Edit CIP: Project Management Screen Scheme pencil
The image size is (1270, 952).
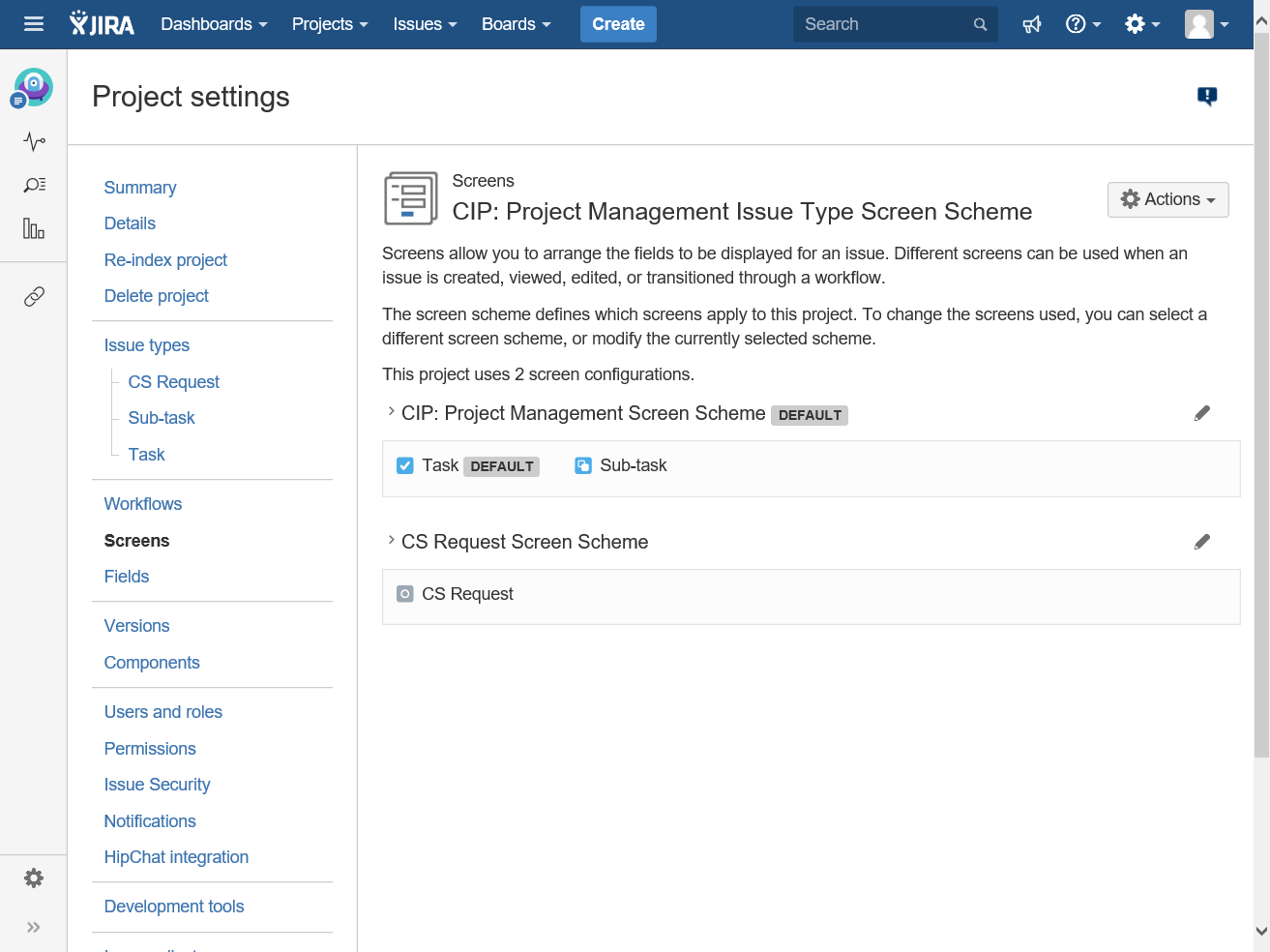point(1202,413)
